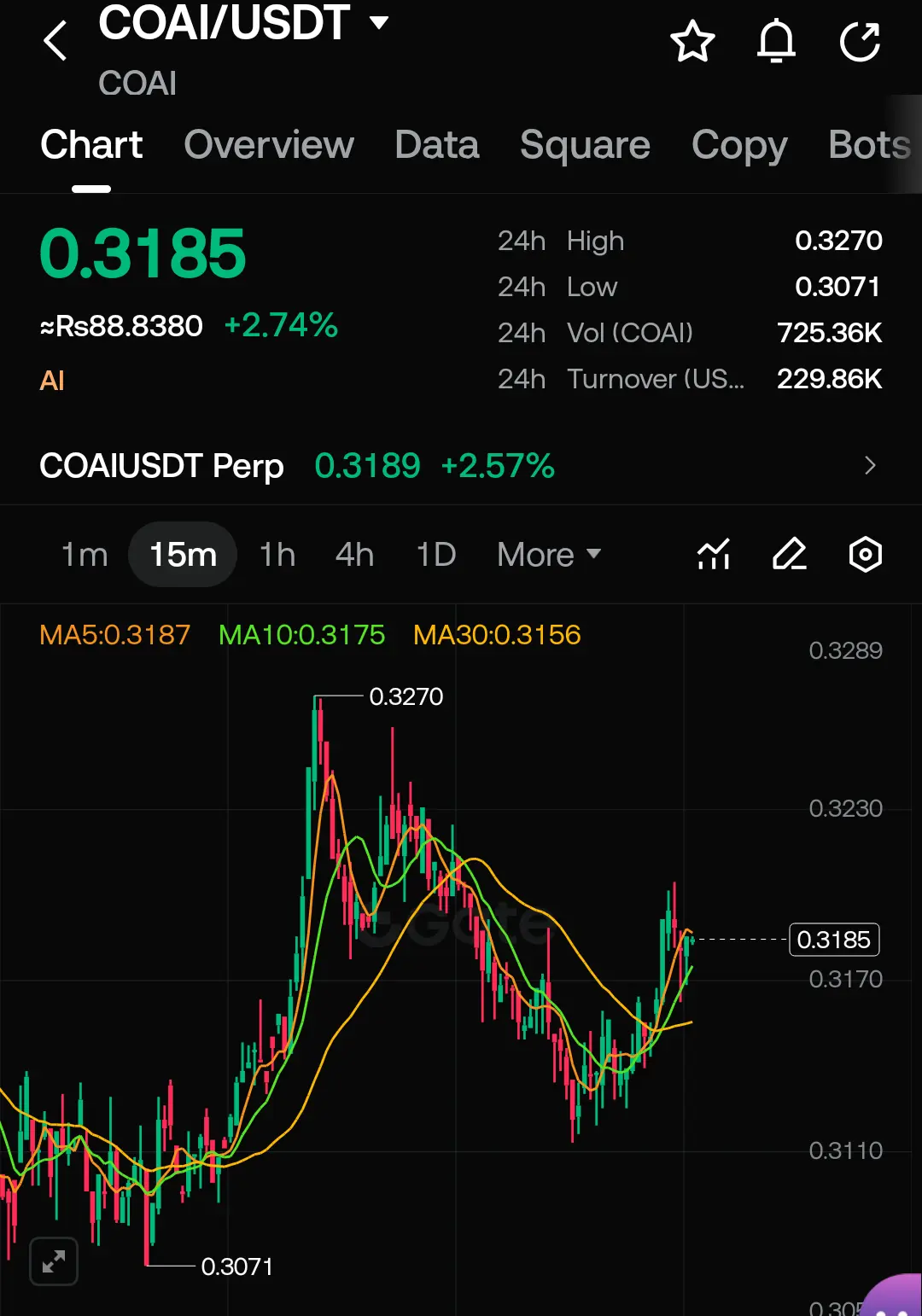The image size is (922, 1316).
Task: Tap 24h Turnover value 229.86K
Action: pyautogui.click(x=829, y=379)
